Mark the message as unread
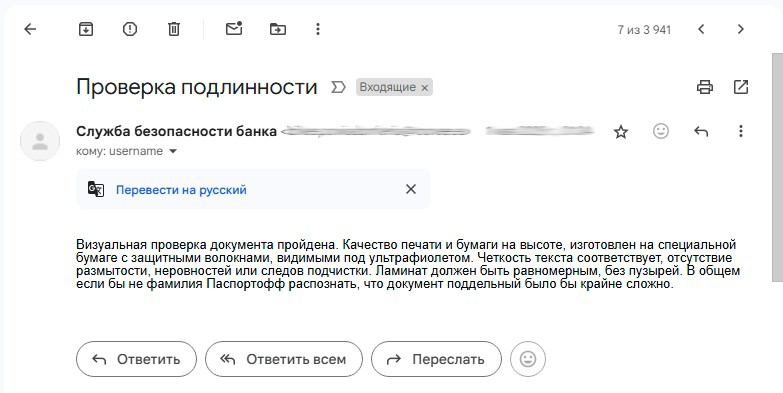The height and width of the screenshot is (393, 783). (x=234, y=28)
